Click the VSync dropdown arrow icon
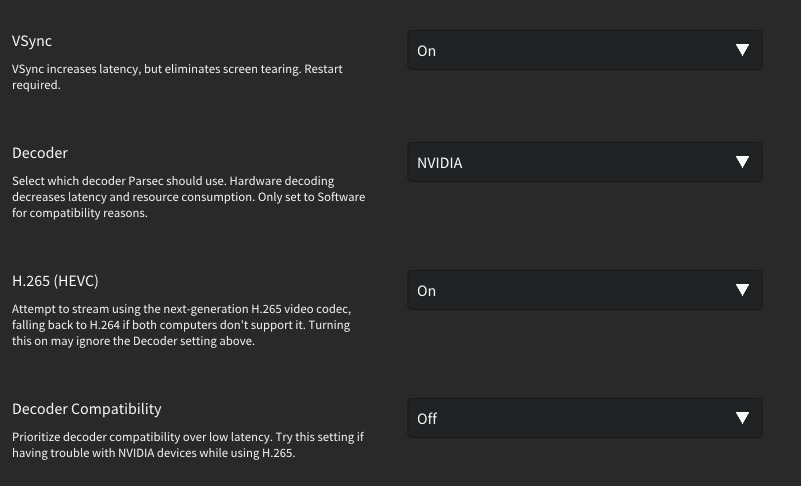 click(742, 50)
